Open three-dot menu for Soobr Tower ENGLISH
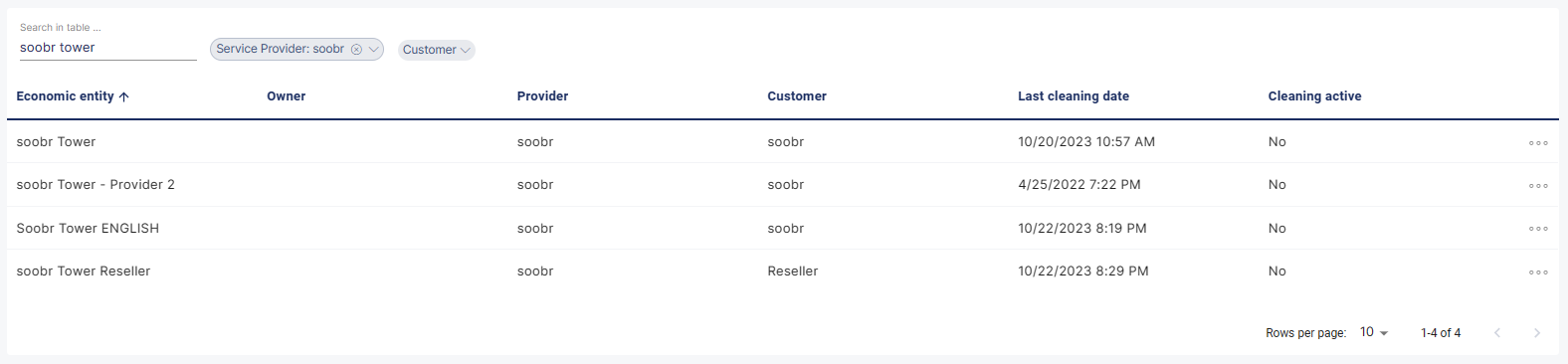The image size is (1568, 364). 1538,229
